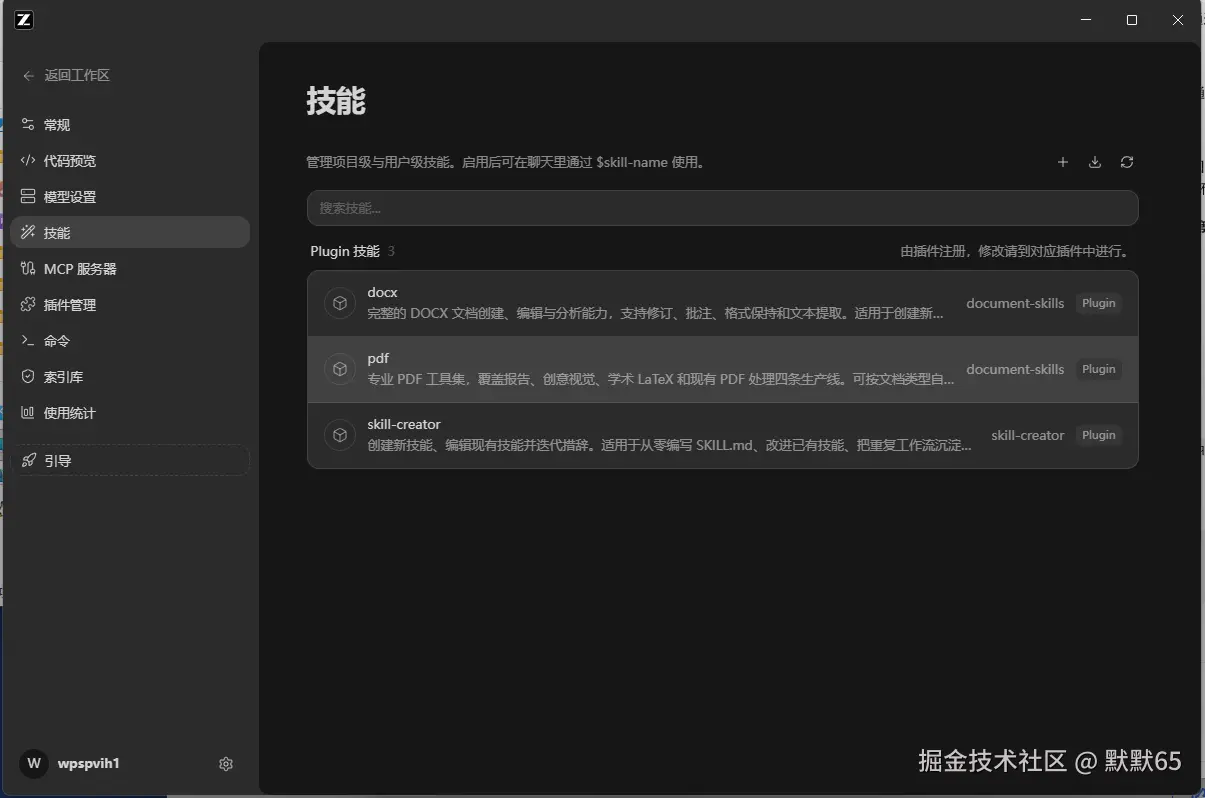
Task: Click the pdf cube icon
Action: click(x=340, y=369)
